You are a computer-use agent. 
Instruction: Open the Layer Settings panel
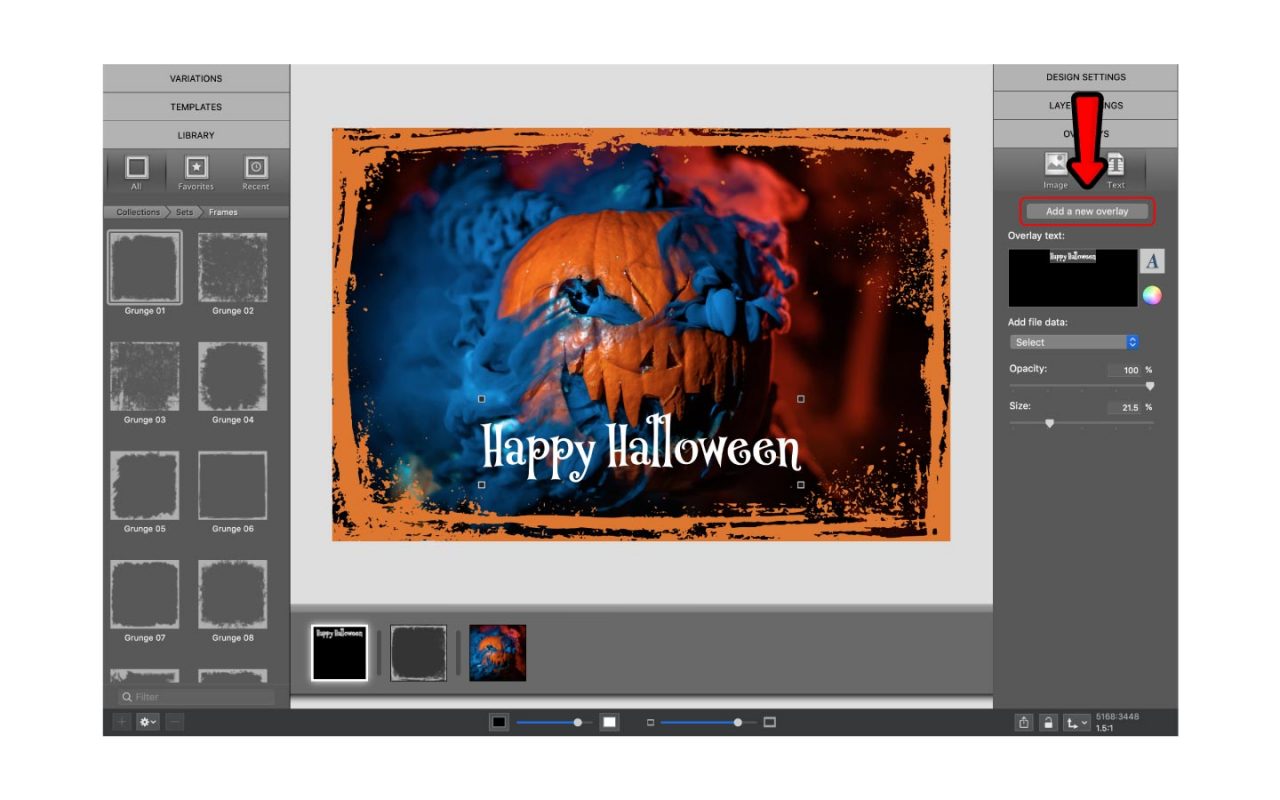(1083, 104)
